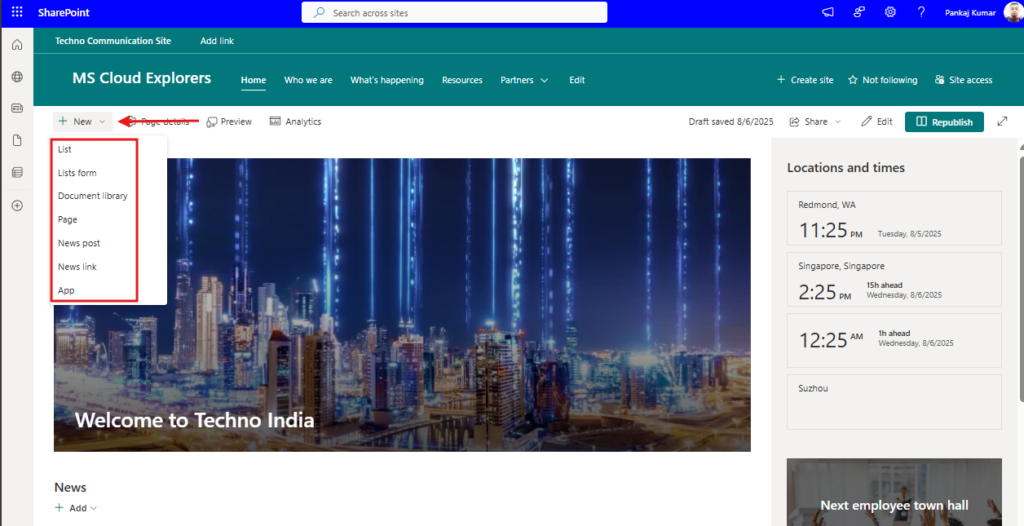Click the Preview toolbar button
1024x526 pixels.
[x=229, y=122]
